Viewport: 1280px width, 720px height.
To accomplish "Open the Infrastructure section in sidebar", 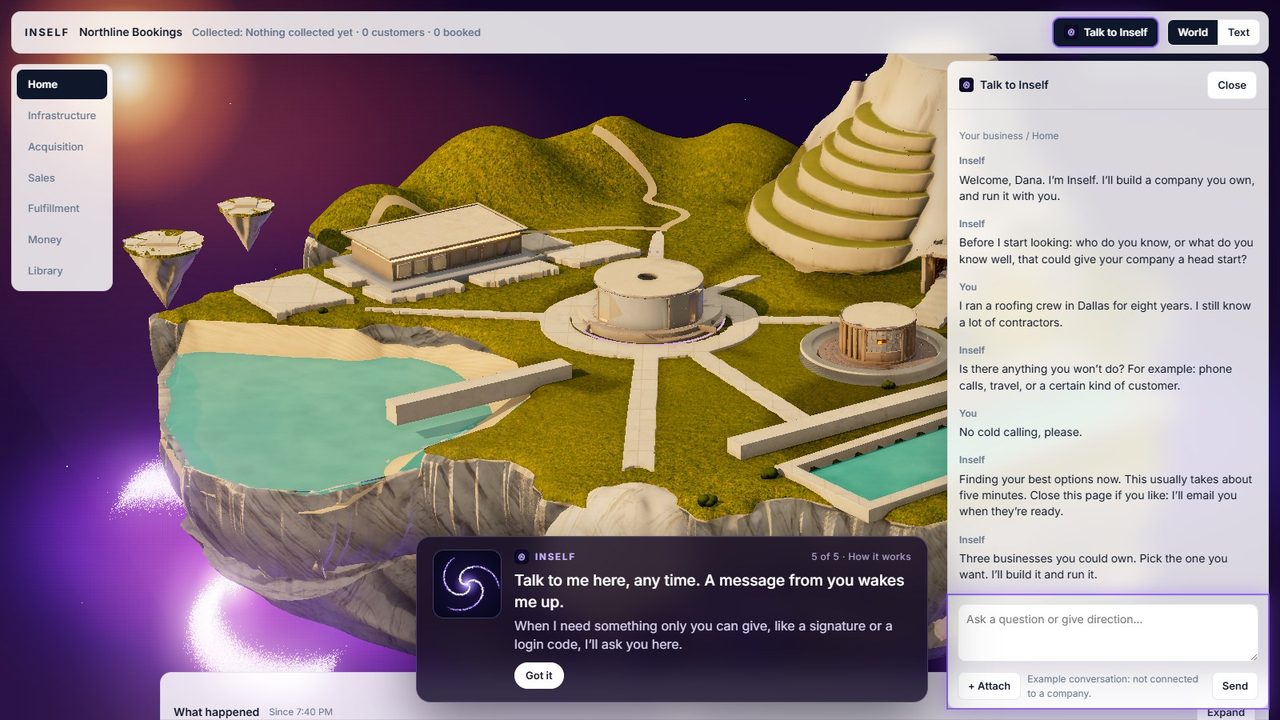I will click(62, 116).
